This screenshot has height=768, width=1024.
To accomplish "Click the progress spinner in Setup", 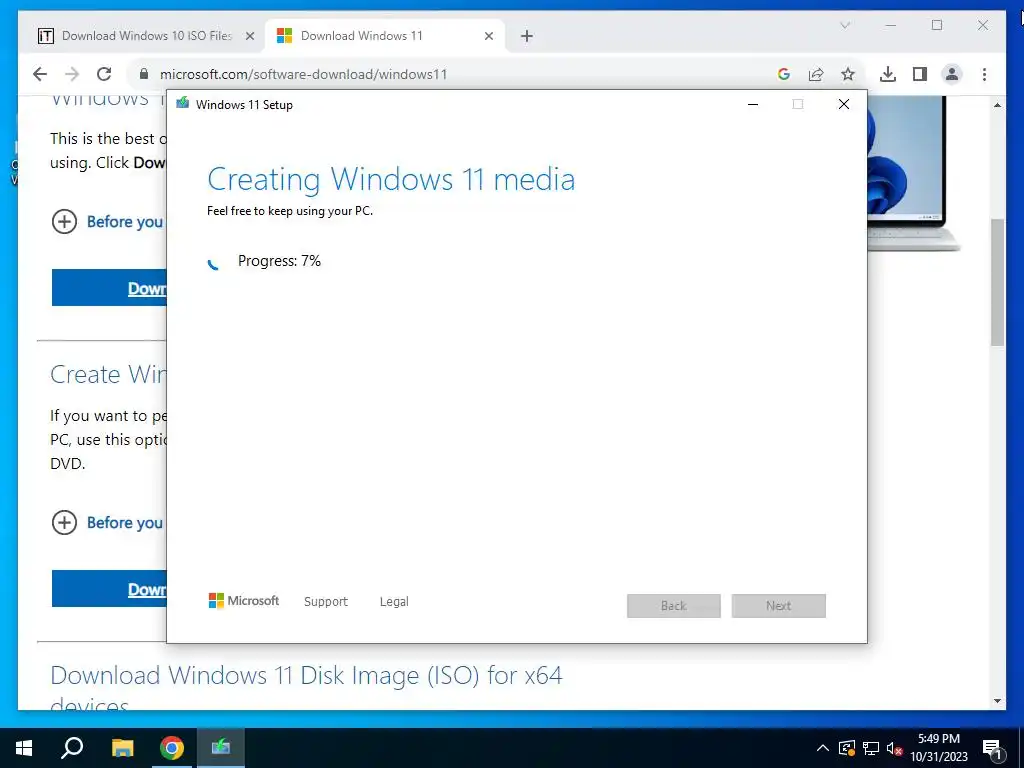I will coord(213,264).
